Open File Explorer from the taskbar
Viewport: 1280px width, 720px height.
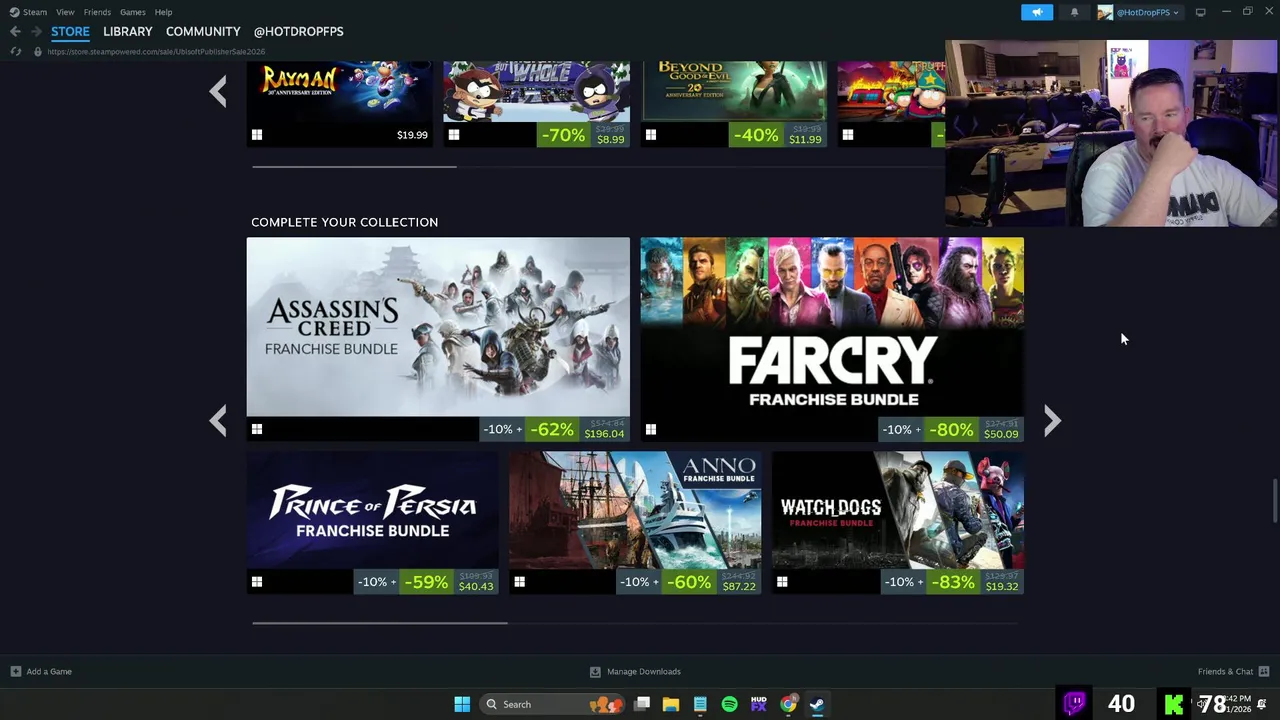671,704
